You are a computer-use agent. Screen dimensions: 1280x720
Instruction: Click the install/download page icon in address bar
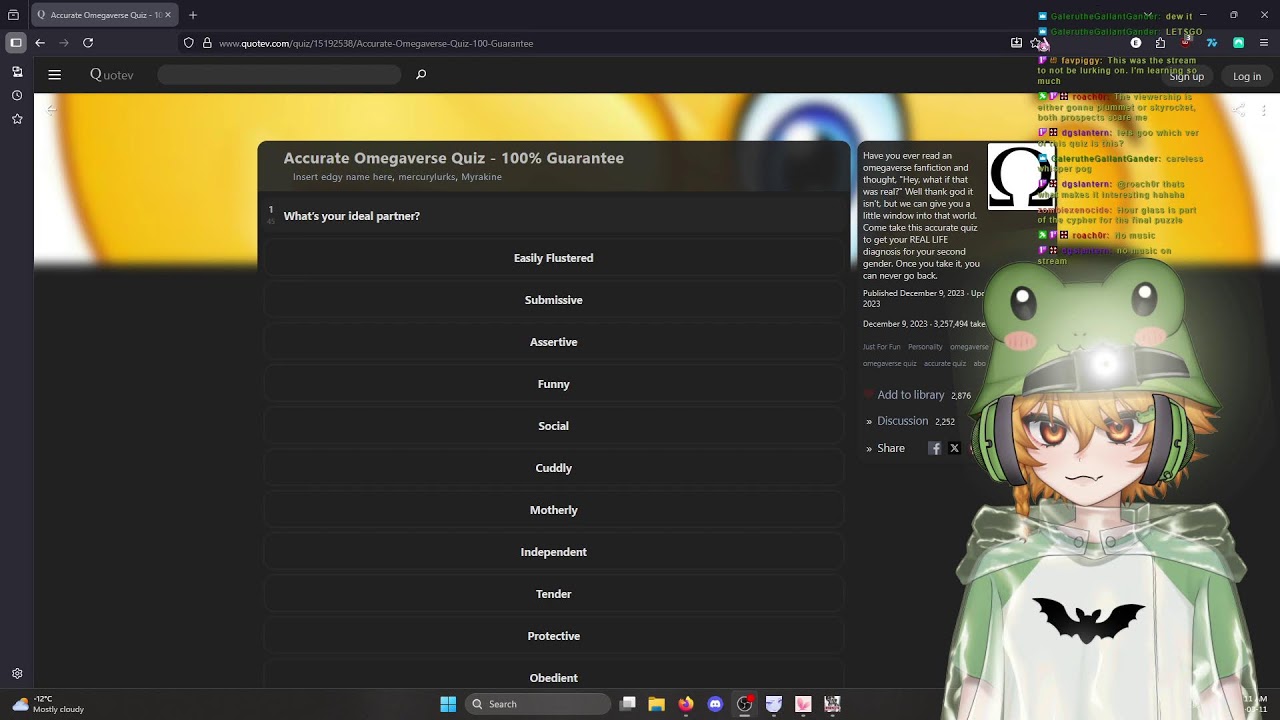click(1016, 43)
